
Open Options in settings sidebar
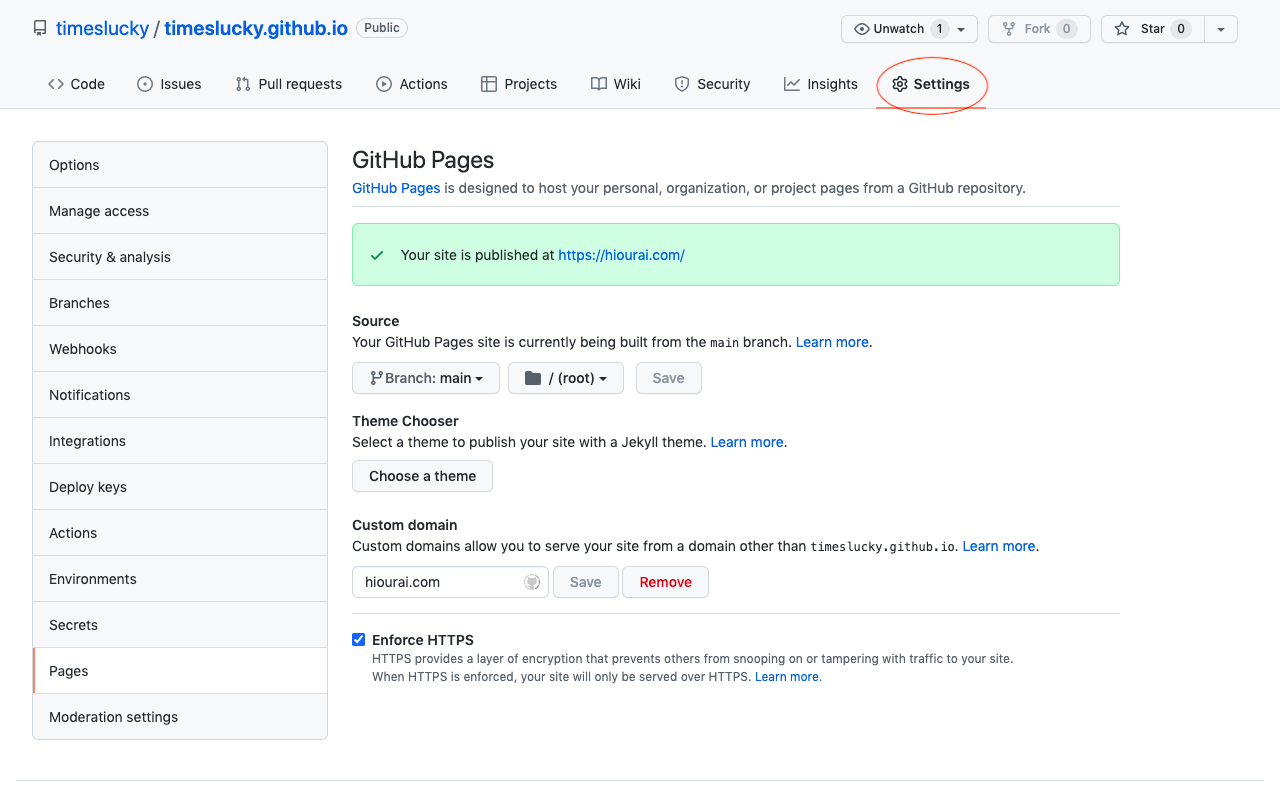[180, 165]
